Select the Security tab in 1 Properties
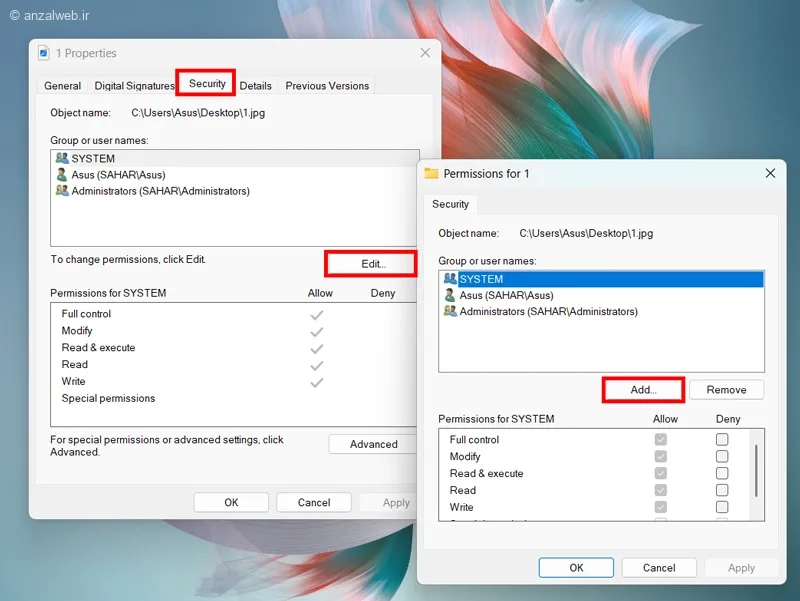 pyautogui.click(x=207, y=83)
